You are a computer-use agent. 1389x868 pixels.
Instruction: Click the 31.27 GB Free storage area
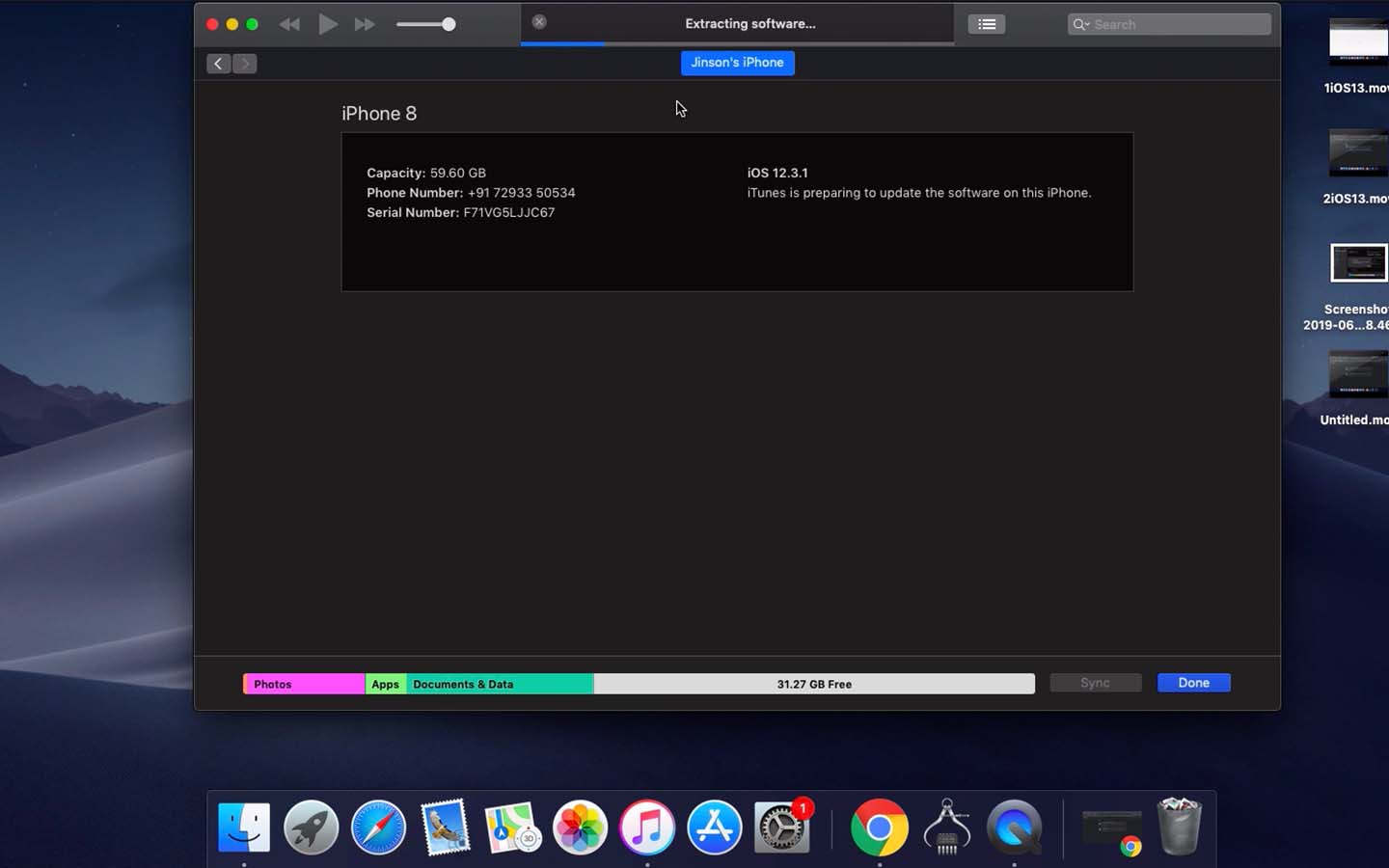pyautogui.click(x=814, y=684)
